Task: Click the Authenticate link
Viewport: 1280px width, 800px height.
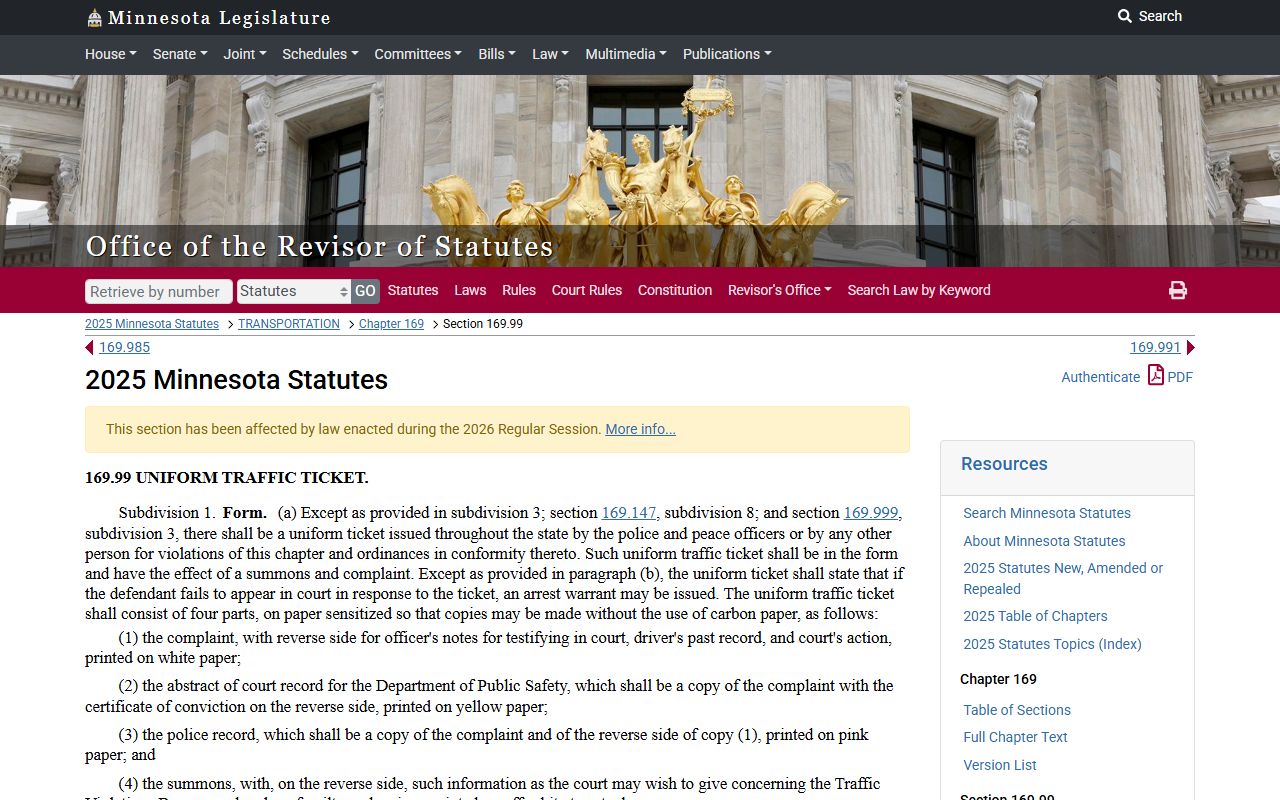Action: tap(1100, 377)
